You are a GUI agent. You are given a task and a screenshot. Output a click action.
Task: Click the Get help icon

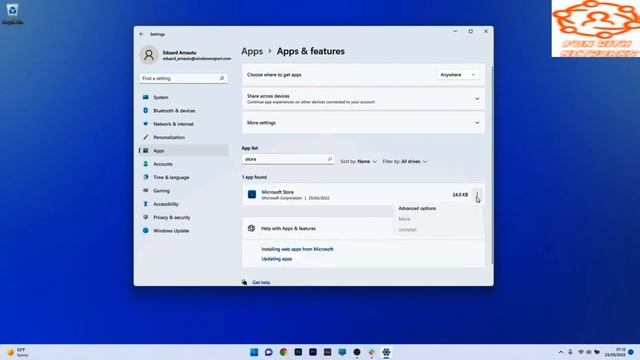[244, 282]
